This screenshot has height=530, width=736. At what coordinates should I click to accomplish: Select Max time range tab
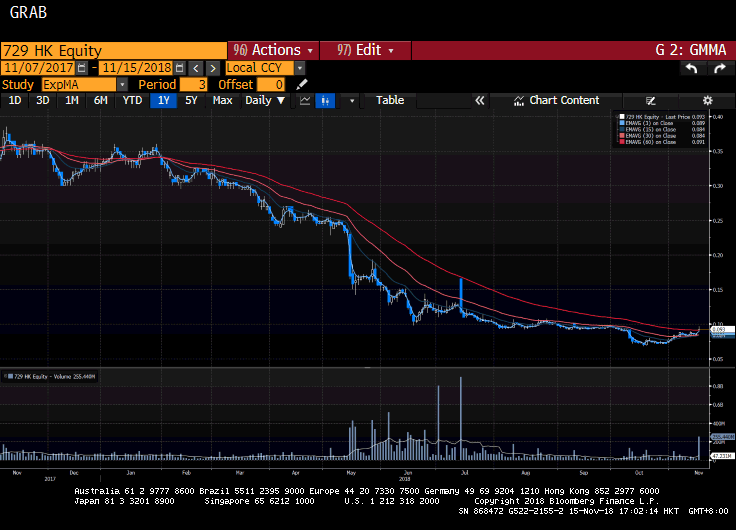[222, 100]
